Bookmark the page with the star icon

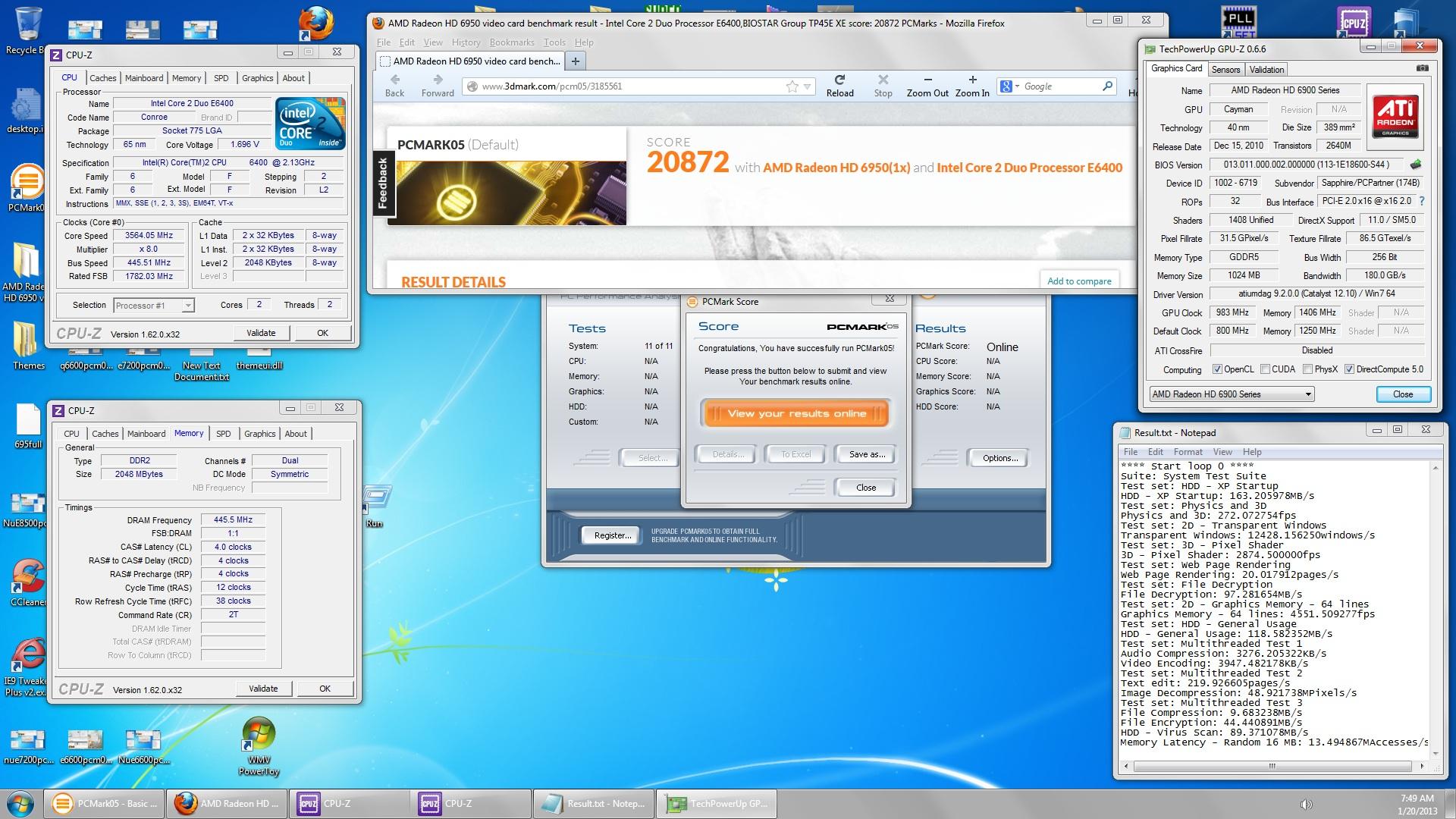[792, 86]
